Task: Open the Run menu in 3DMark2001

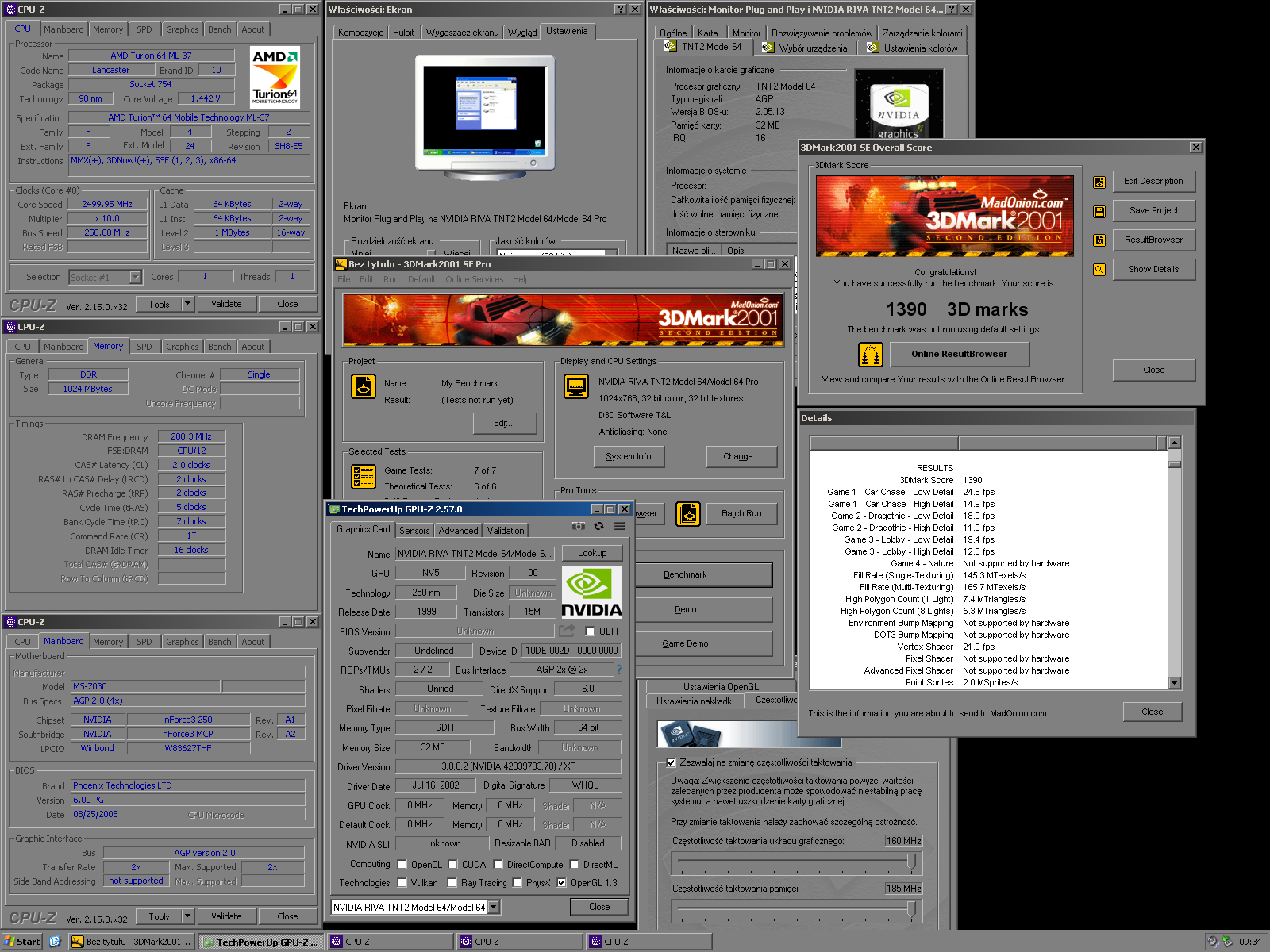Action: pyautogui.click(x=391, y=279)
